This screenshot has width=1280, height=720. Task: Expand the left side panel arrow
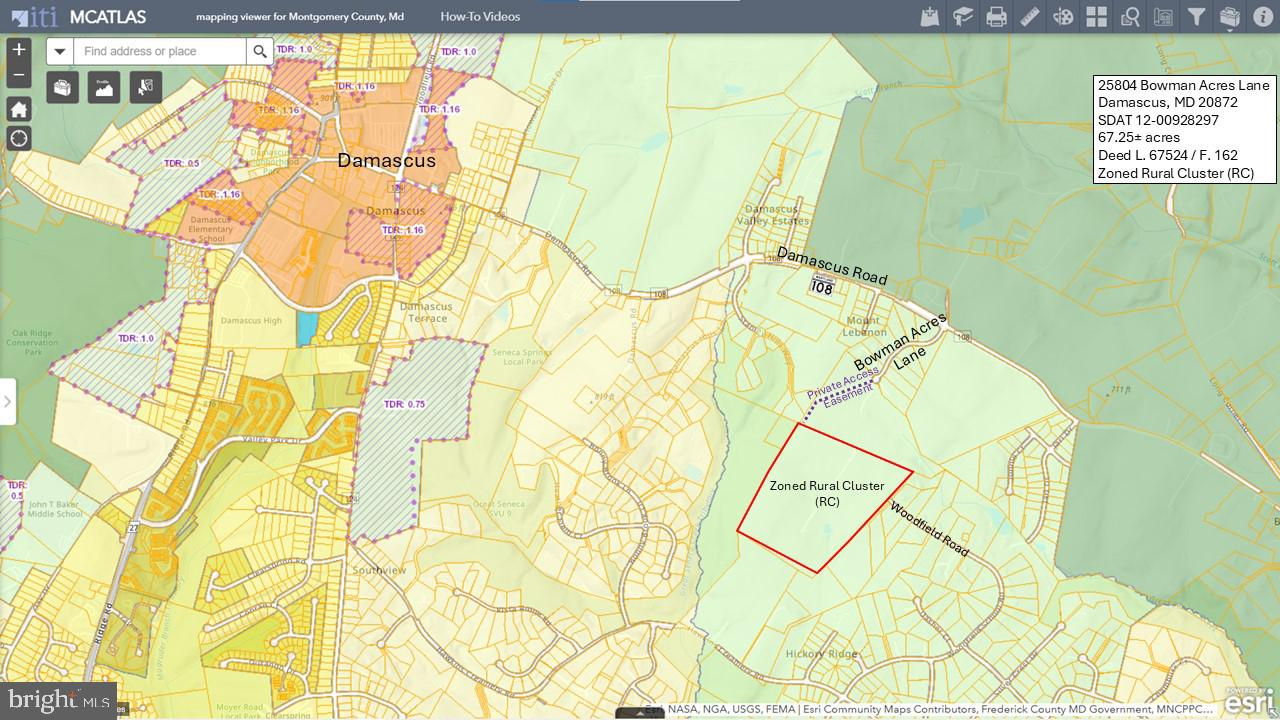8,401
